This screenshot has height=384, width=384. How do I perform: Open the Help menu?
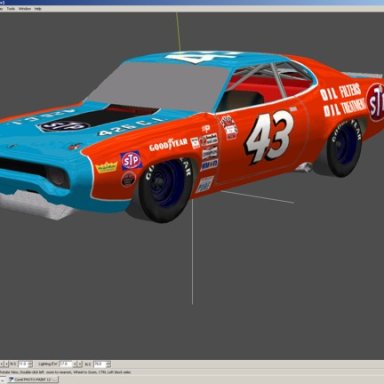(38, 9)
